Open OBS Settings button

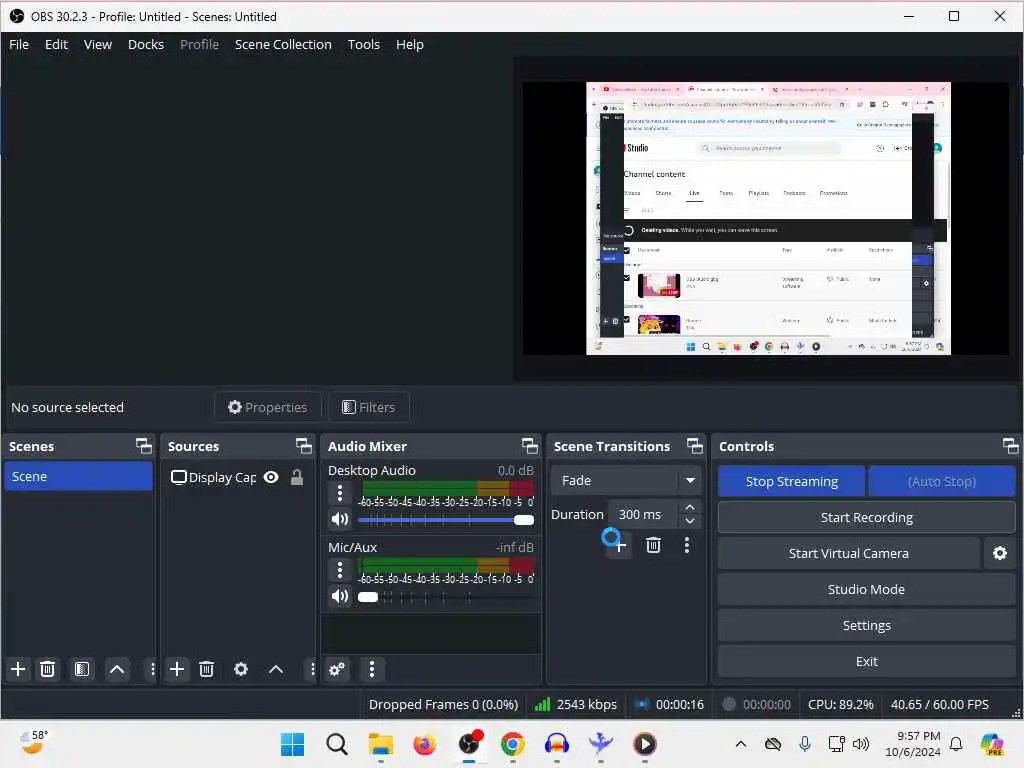pyautogui.click(x=867, y=625)
